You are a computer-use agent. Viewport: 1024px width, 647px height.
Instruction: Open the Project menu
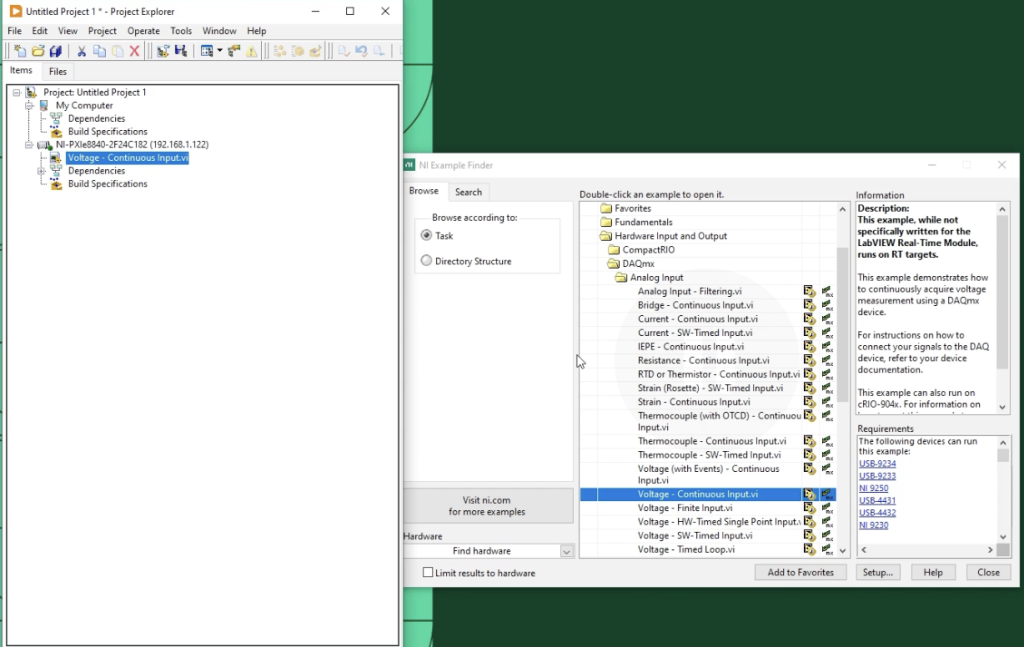click(102, 31)
